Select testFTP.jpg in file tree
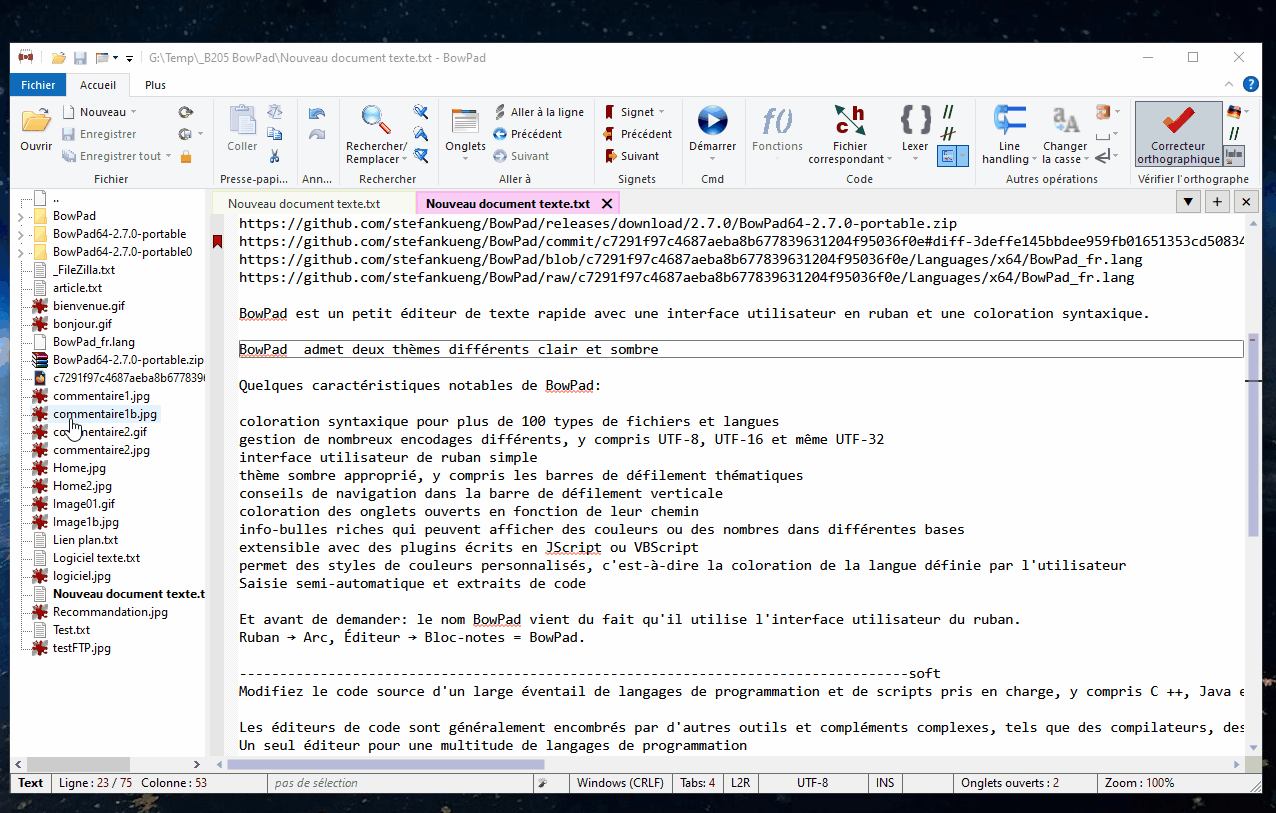Viewport: 1276px width, 813px height. coord(82,648)
